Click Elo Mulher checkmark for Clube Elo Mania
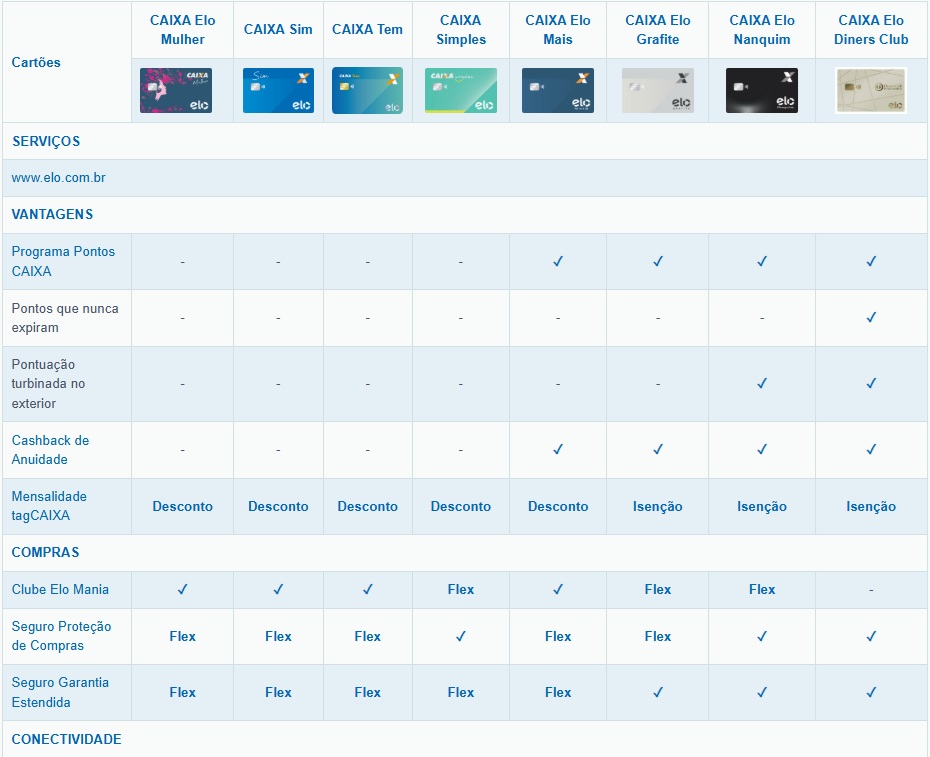 tap(182, 590)
